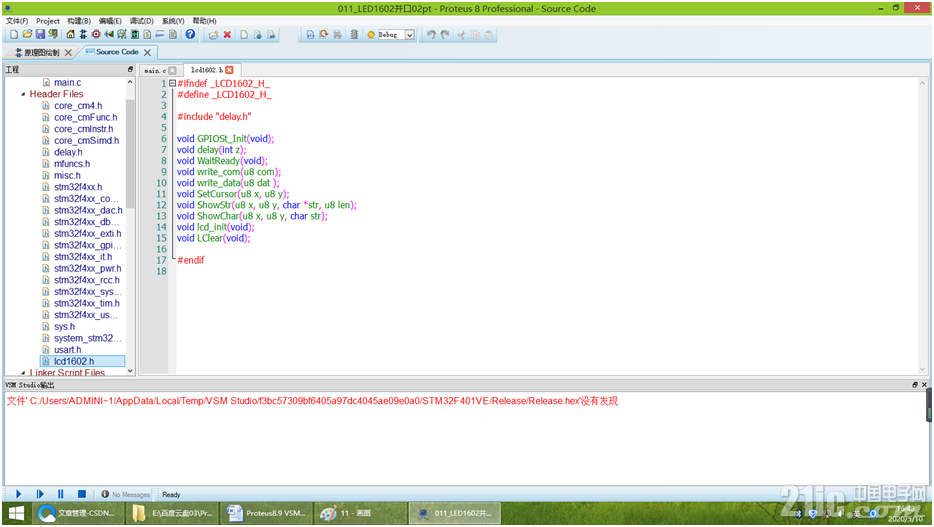This screenshot has width=934, height=527.
Task: Click the blank new file icon
Action: point(244,35)
